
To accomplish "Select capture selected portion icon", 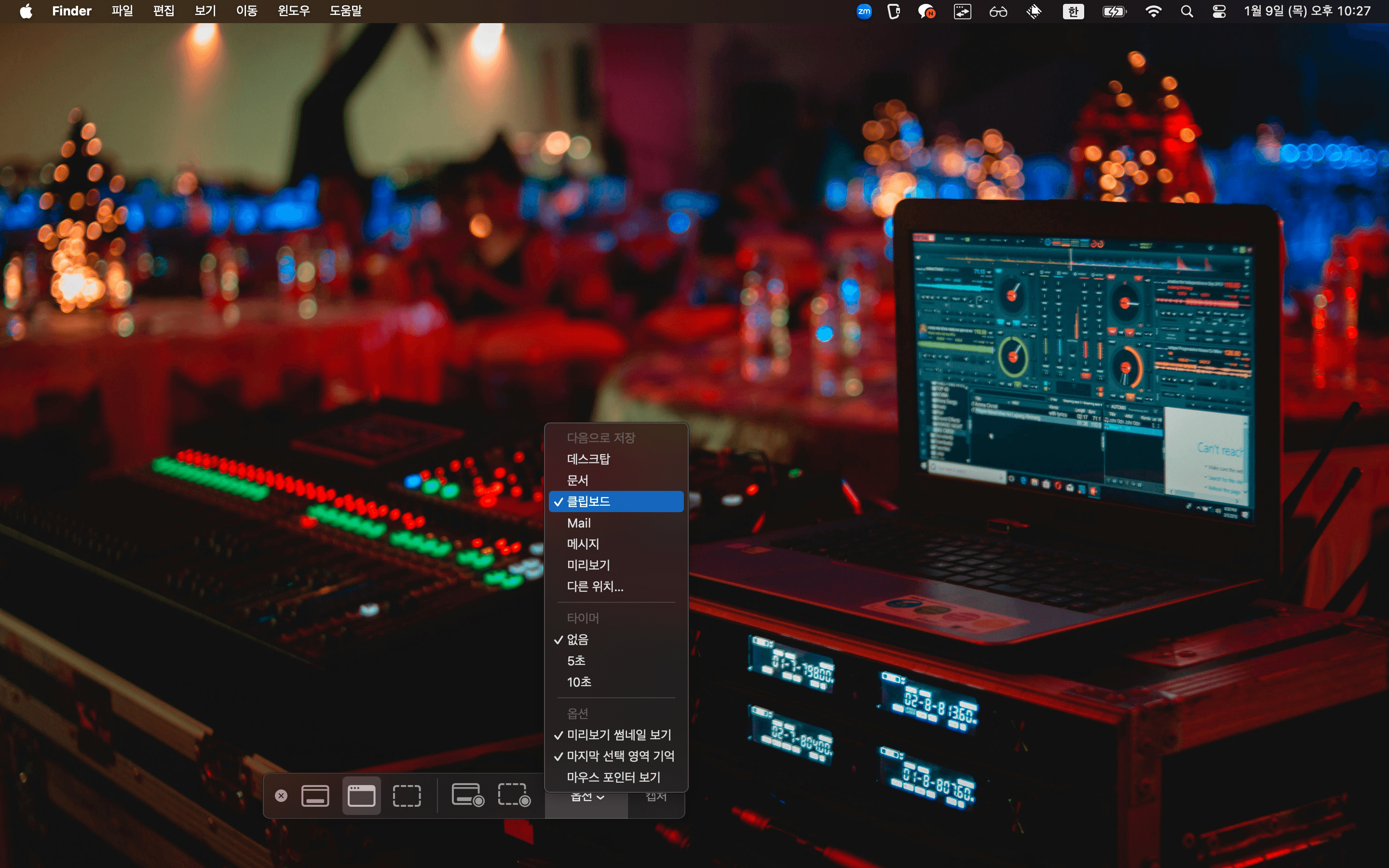I will [x=407, y=796].
